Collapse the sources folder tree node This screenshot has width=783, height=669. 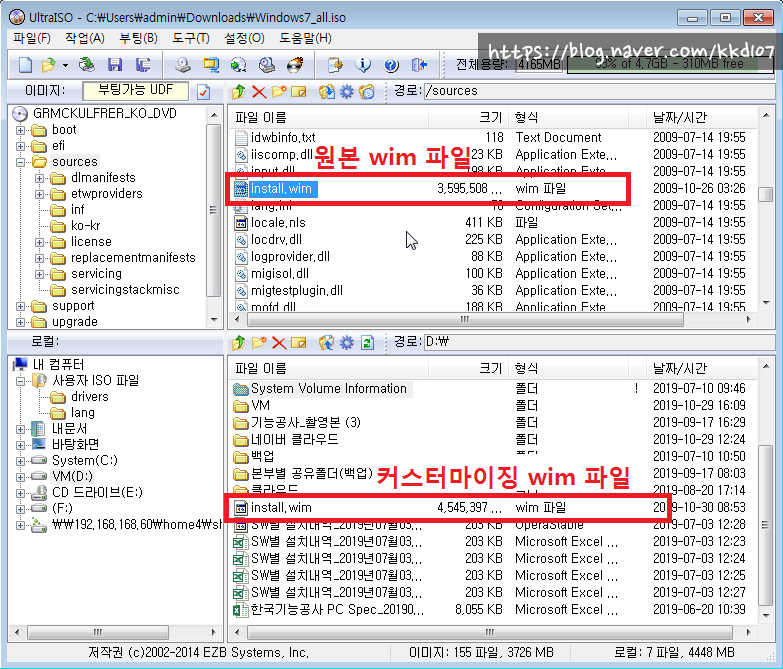point(20,162)
